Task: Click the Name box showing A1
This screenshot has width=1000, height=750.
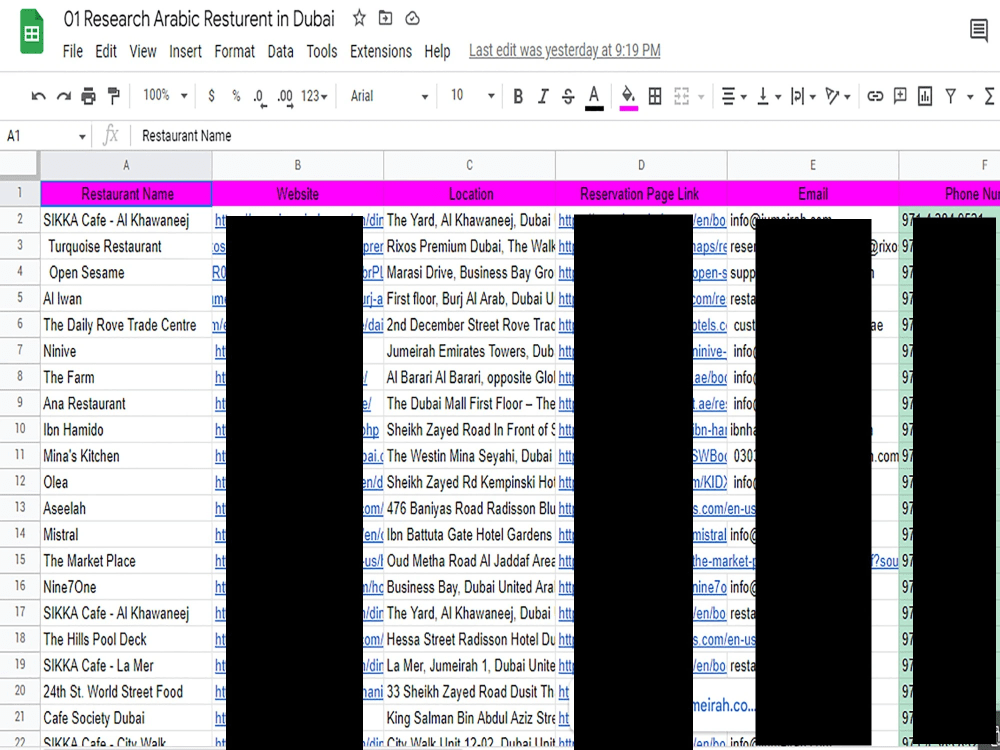Action: click(46, 136)
